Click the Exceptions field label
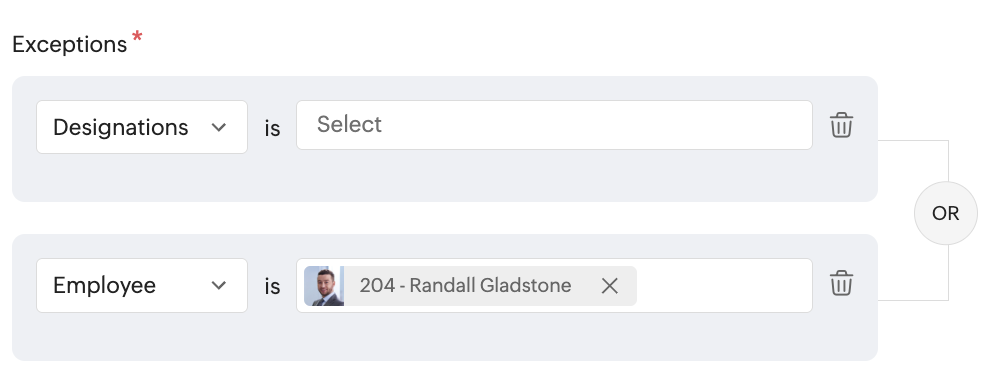Screen dimensions: 994x378 [x=70, y=44]
